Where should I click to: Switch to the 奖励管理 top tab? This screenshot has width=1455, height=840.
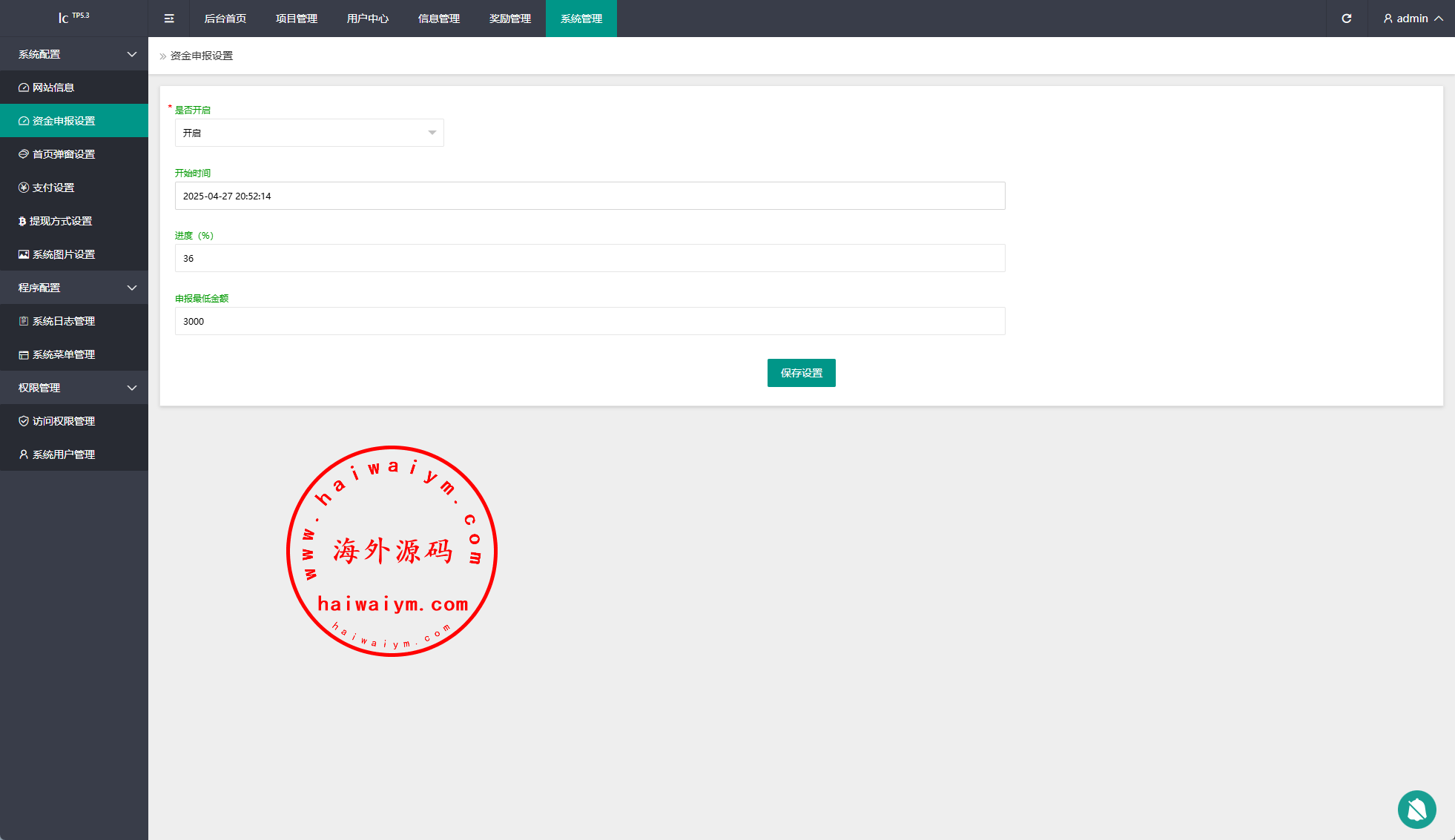pos(510,19)
